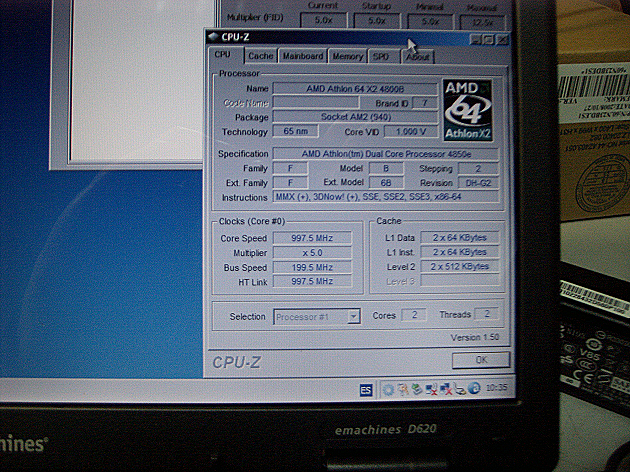Click the Core Speed value 997.5 MHz
Viewport: 630px width, 472px height.
pos(312,238)
